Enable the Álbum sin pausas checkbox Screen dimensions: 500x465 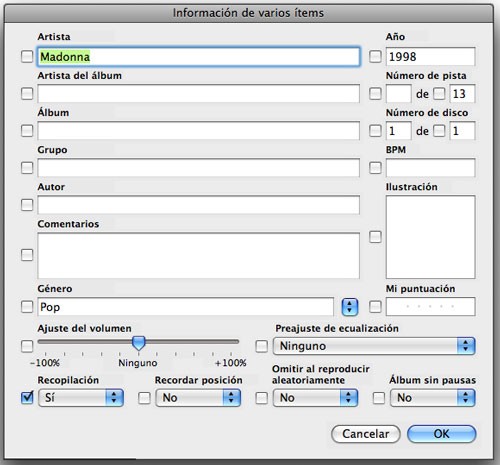pos(379,398)
